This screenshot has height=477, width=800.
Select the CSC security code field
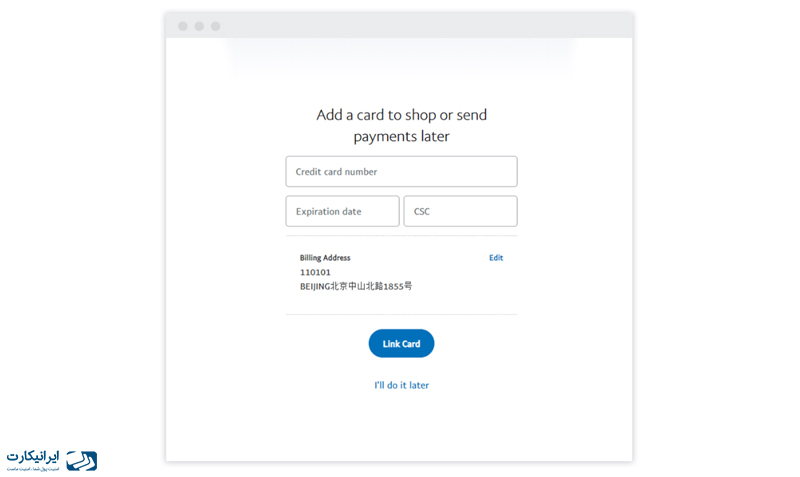(x=460, y=211)
